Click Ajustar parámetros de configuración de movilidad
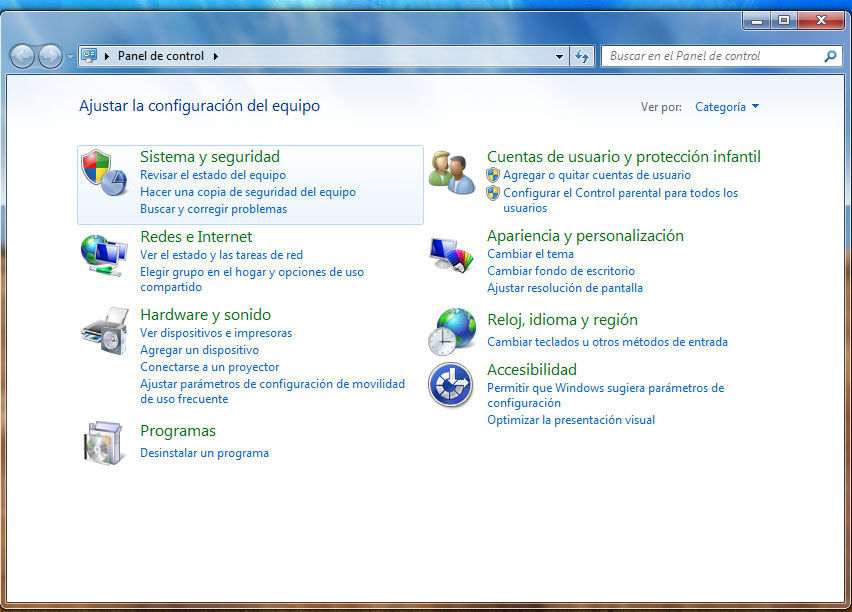The height and width of the screenshot is (612, 852). 272,391
